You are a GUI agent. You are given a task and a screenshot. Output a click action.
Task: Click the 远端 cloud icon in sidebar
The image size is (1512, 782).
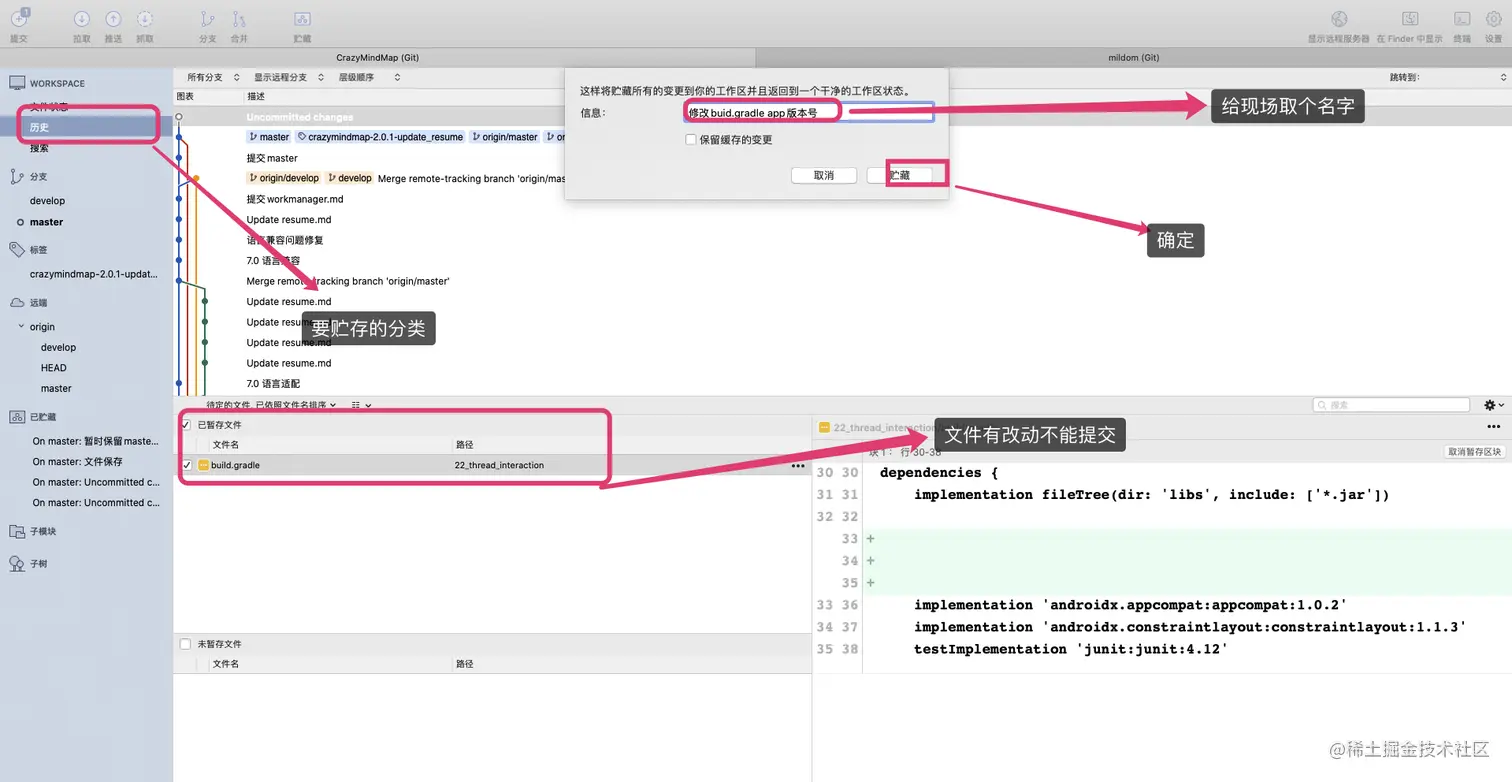(x=16, y=302)
